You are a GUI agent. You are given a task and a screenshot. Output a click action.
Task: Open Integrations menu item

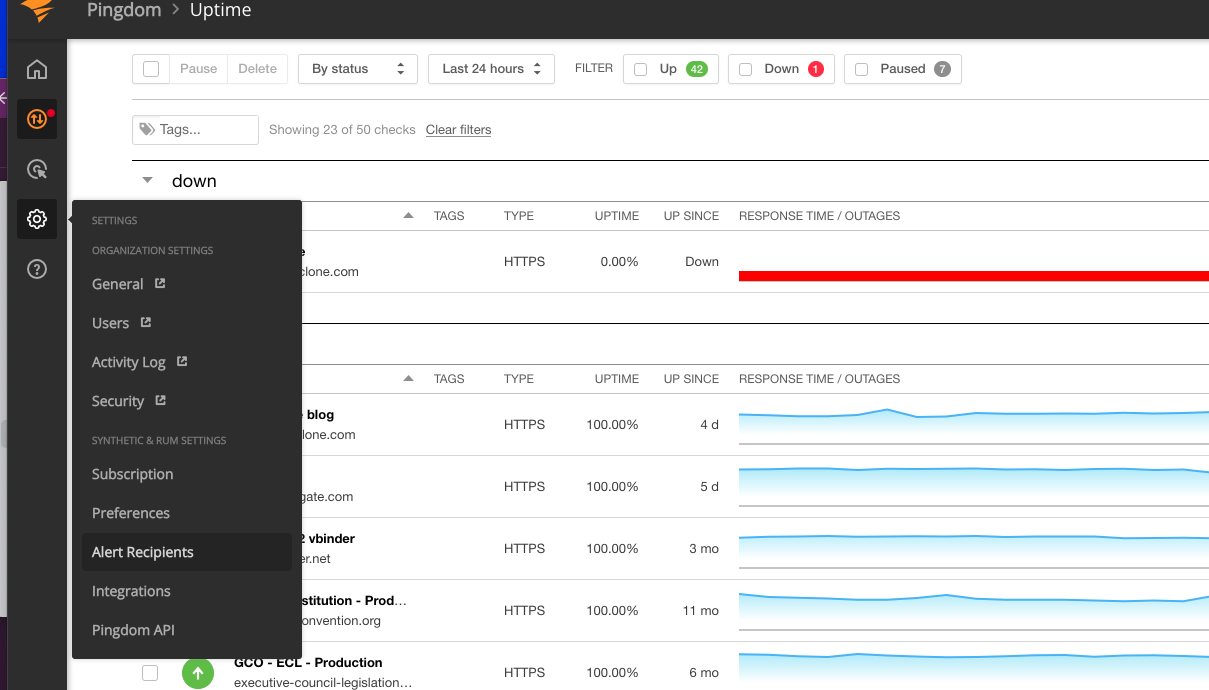click(x=131, y=591)
